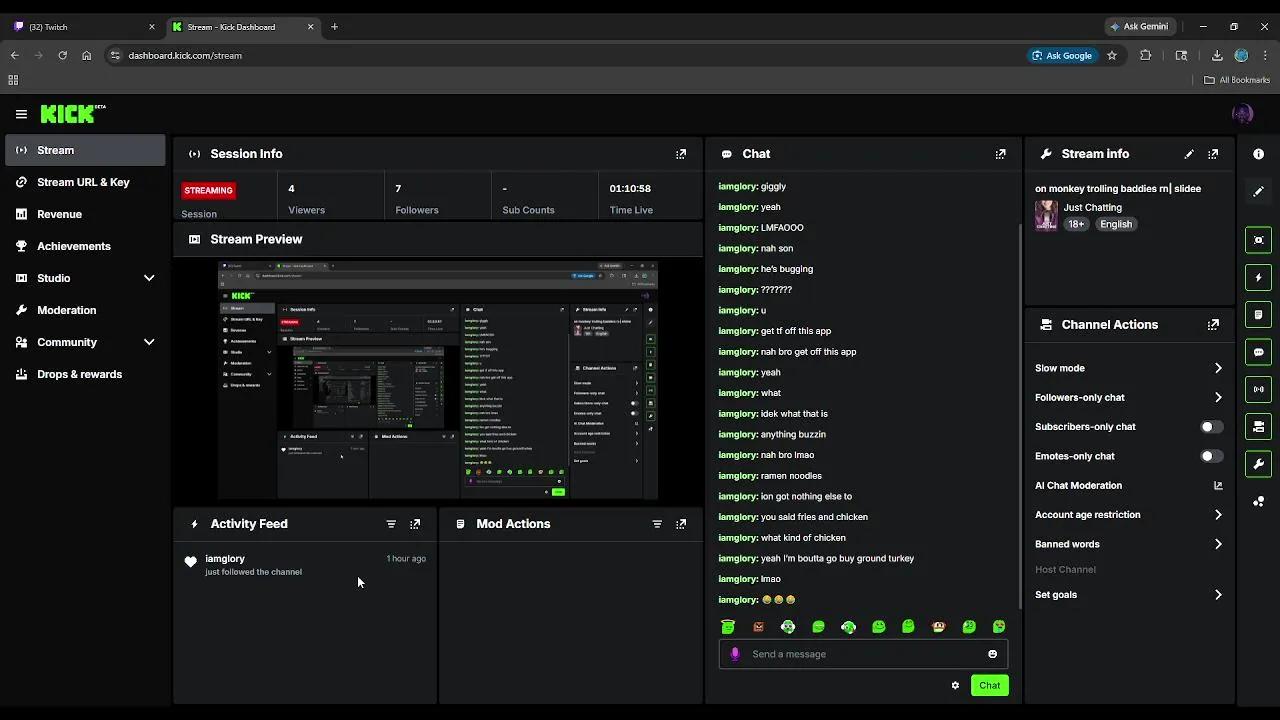Toggle Subscribers-only chat switch
This screenshot has height=720, width=1280.
tap(1211, 427)
